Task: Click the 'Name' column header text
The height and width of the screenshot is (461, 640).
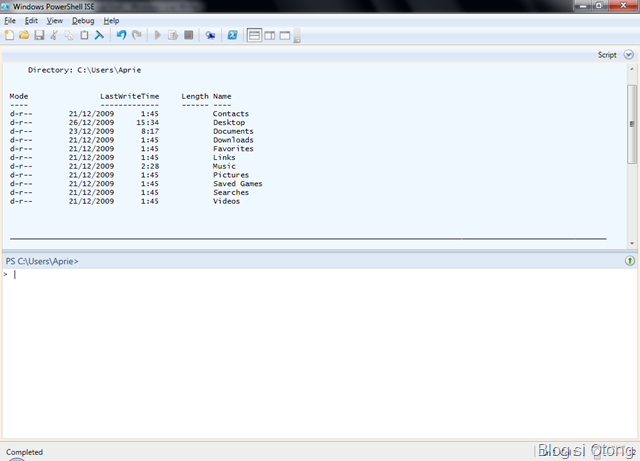Action: pos(222,96)
